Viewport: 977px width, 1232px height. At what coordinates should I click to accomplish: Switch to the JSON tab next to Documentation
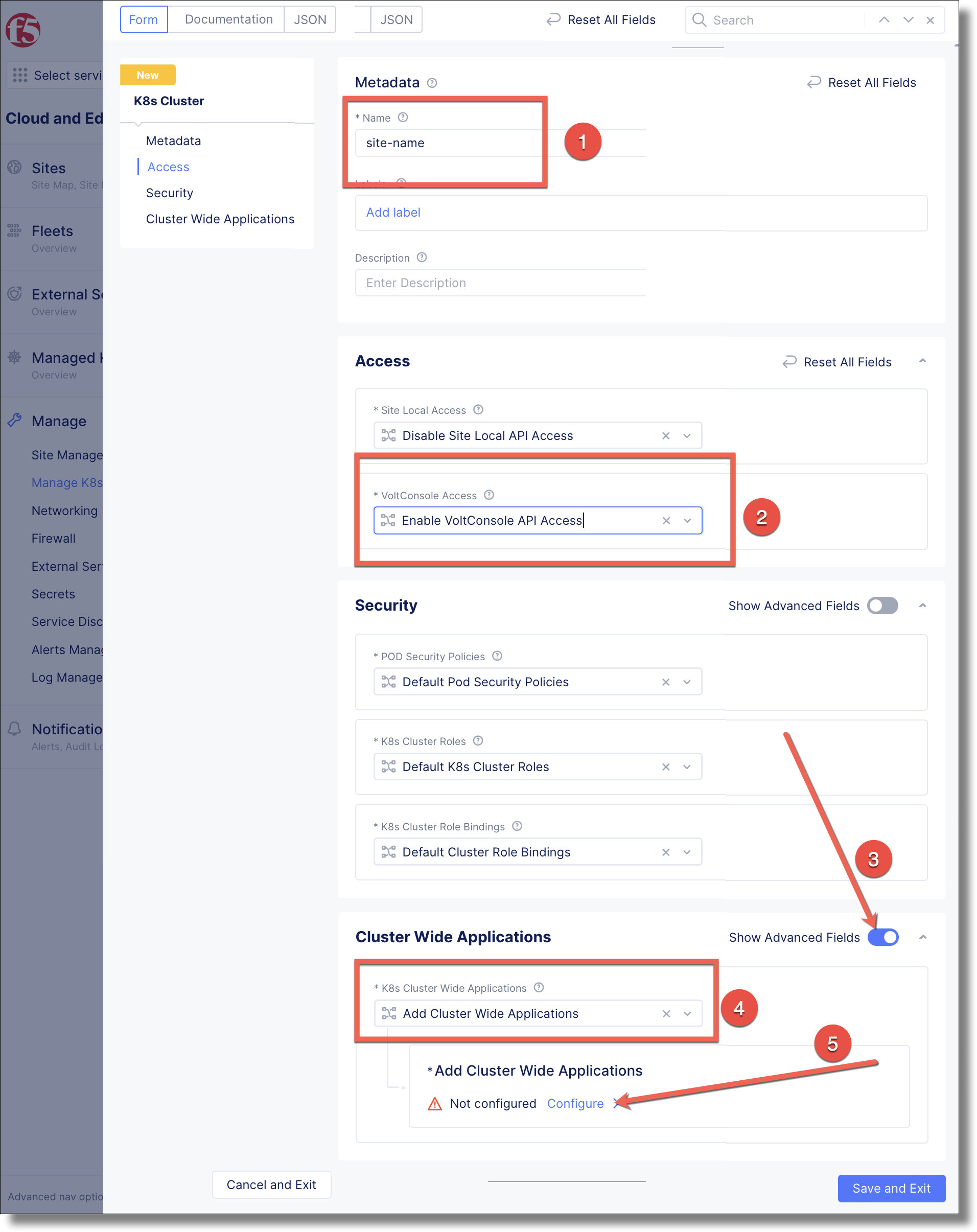pos(310,19)
